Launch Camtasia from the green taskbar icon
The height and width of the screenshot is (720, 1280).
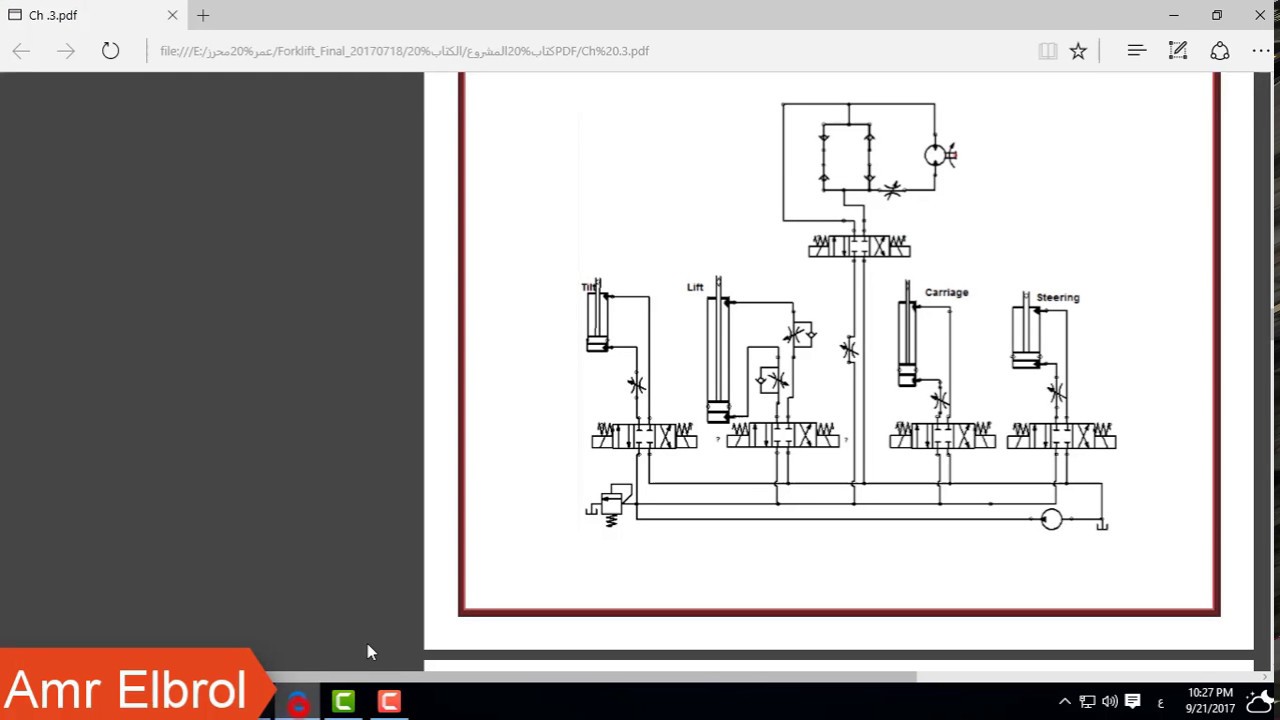coord(343,701)
